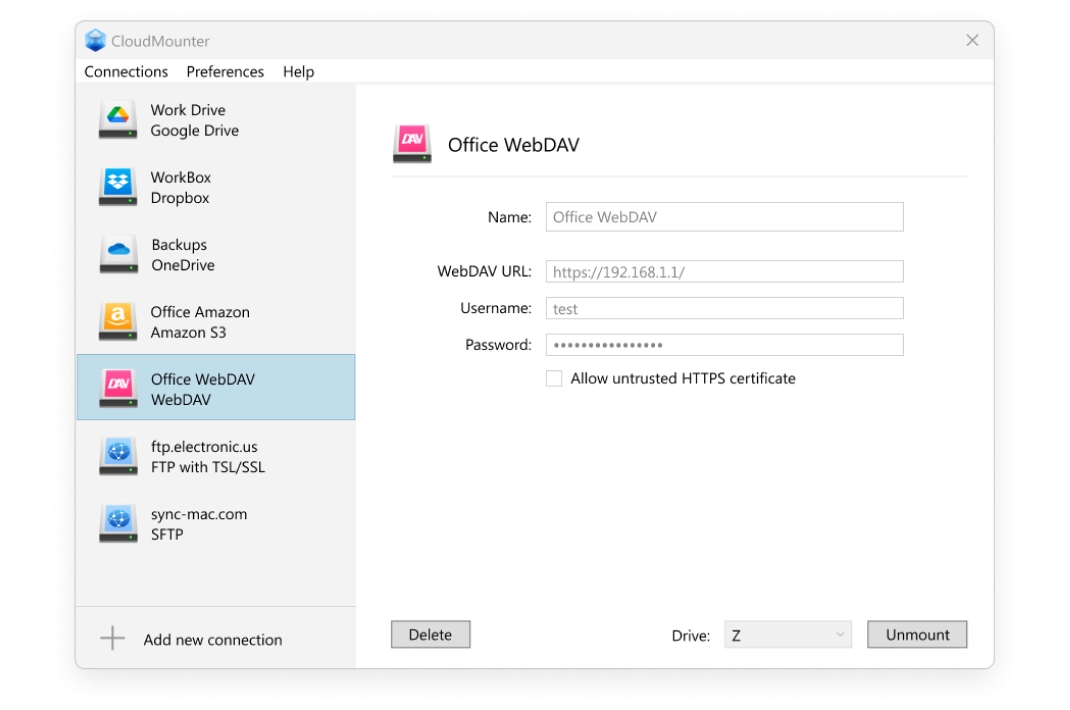Click the WebDAV URL input field
The image size is (1070, 710).
click(725, 272)
